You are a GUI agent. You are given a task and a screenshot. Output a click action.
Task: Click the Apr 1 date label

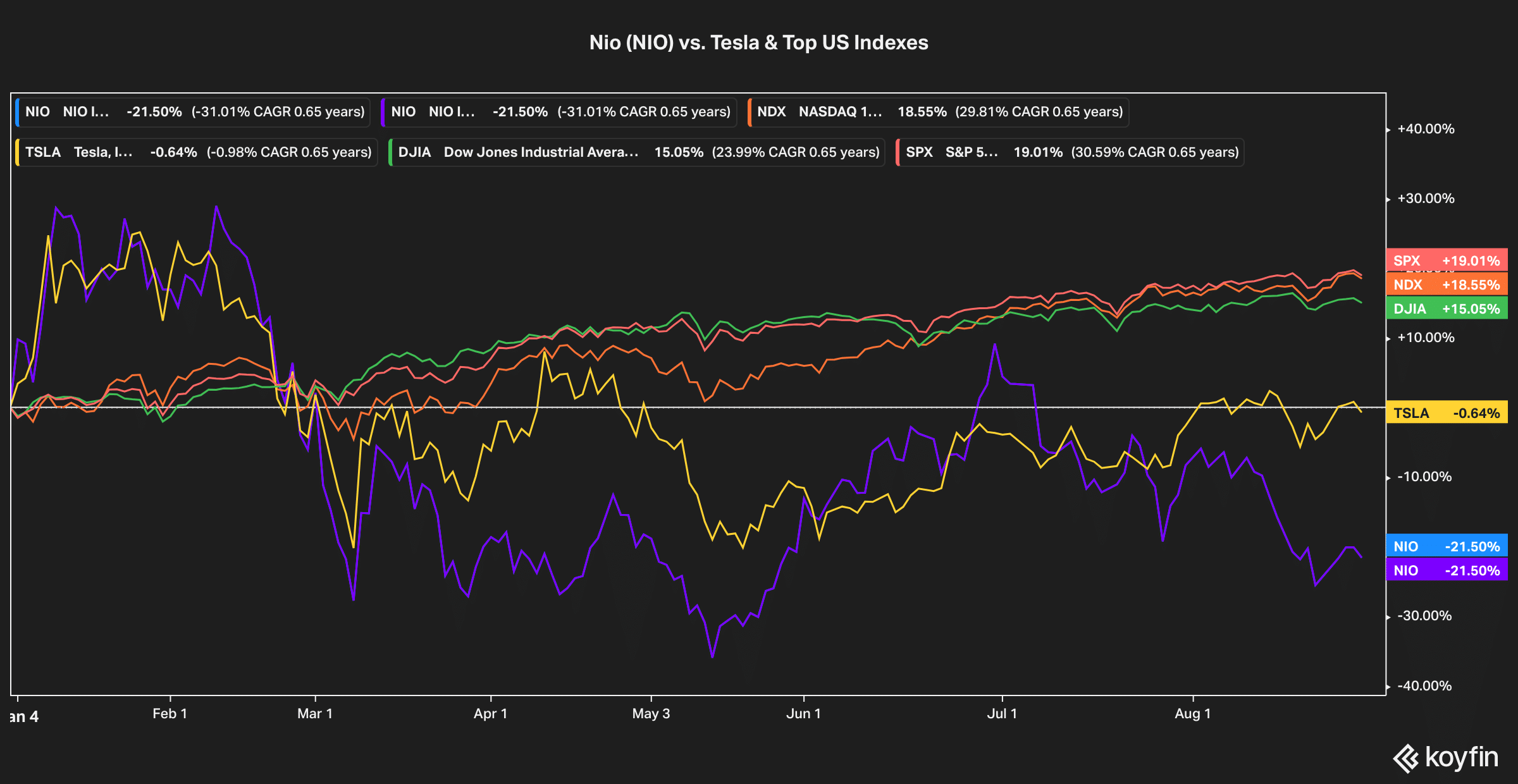click(490, 714)
